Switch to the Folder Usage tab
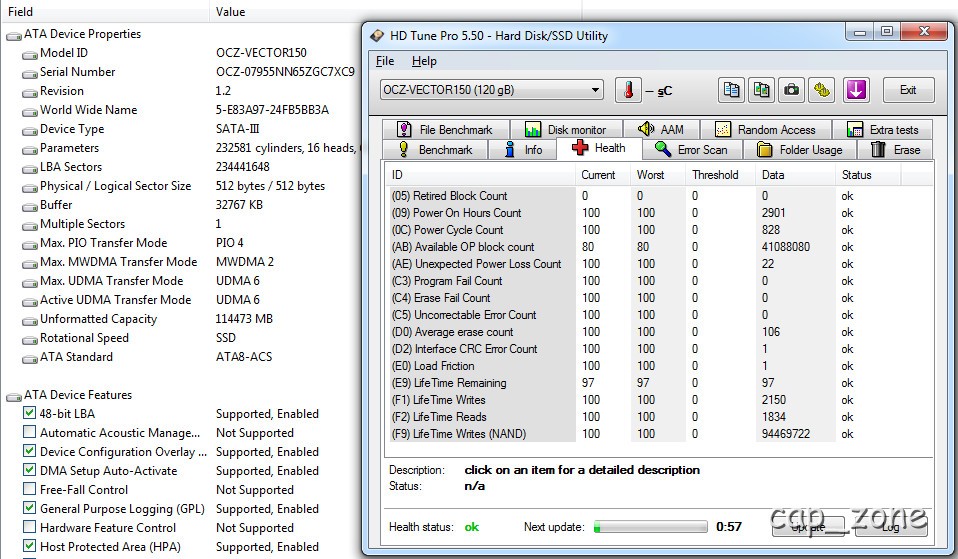Viewport: 958px width, 559px height. click(x=800, y=150)
